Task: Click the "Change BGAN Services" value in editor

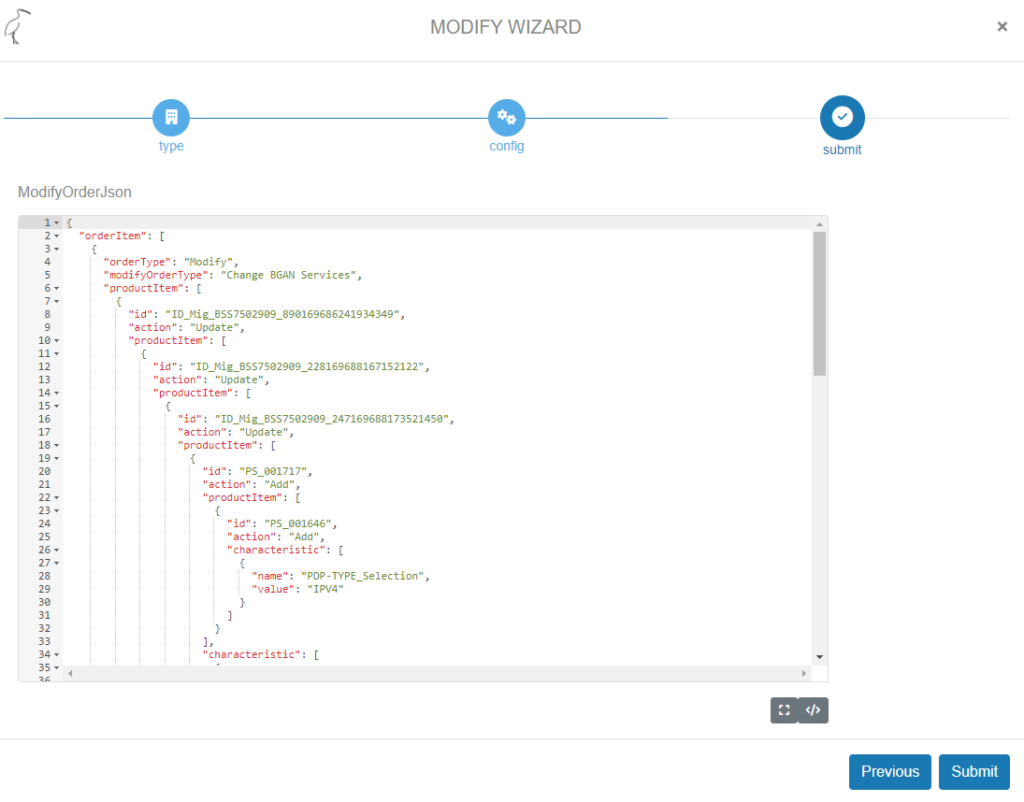Action: (x=290, y=275)
